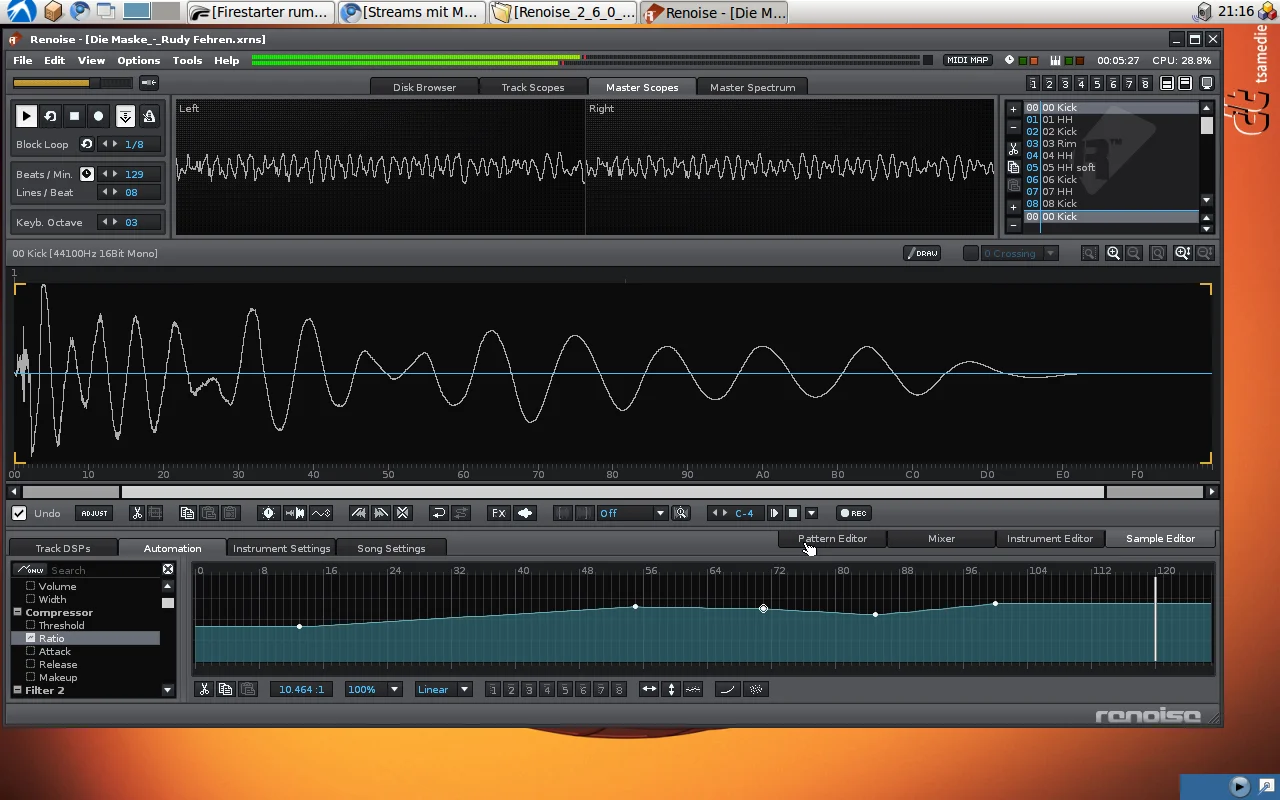The height and width of the screenshot is (800, 1280).
Task: Uncheck the Ratio parameter checkbox
Action: tap(31, 638)
